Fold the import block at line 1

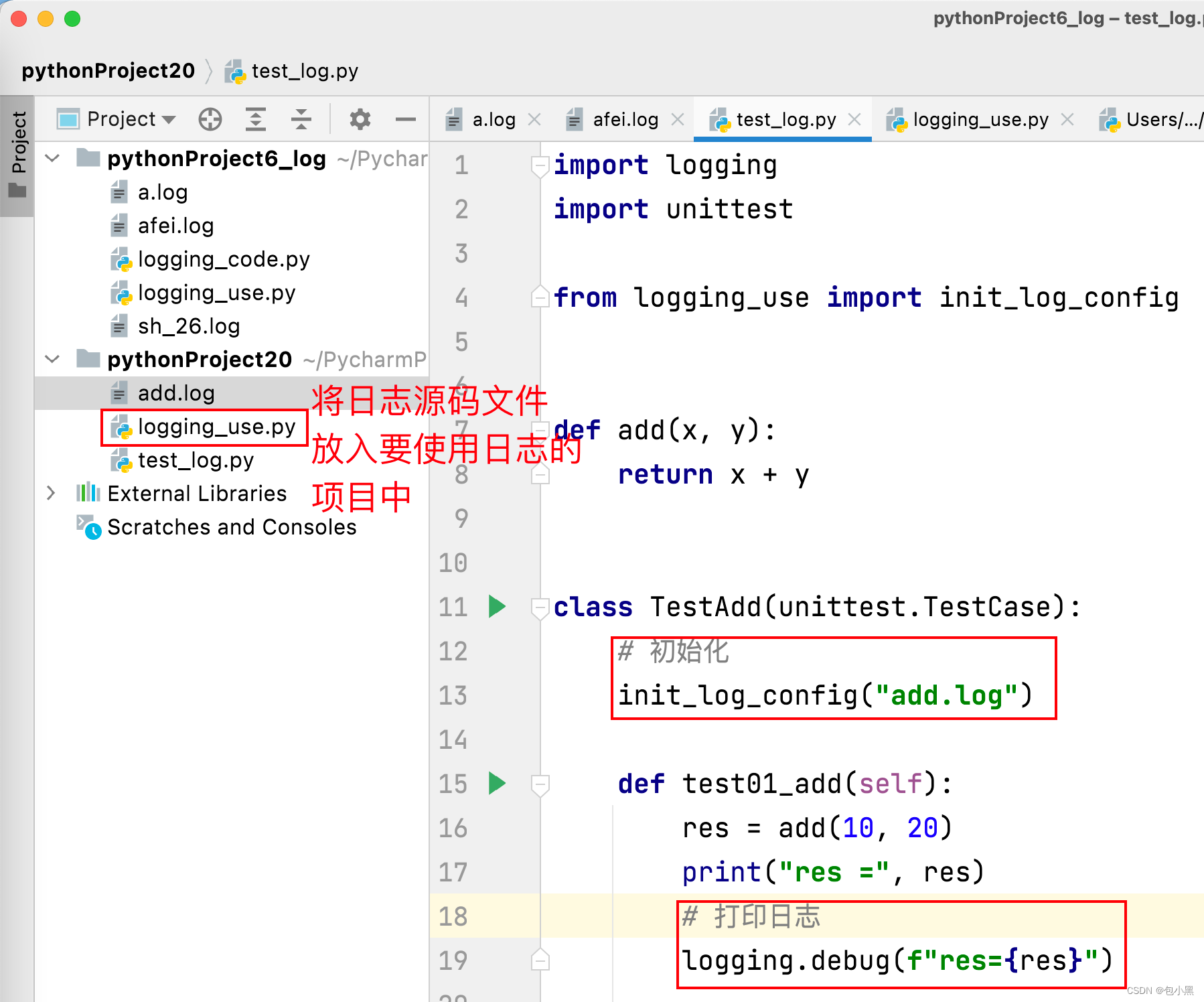[540, 165]
